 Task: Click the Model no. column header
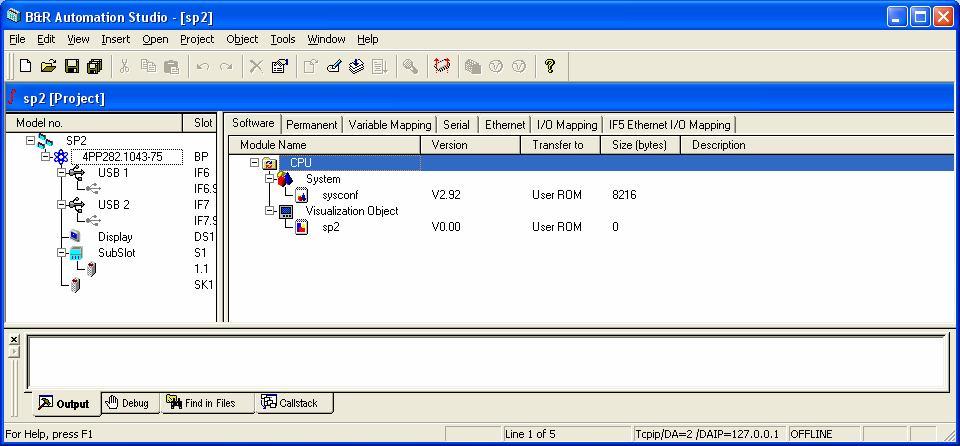click(x=95, y=123)
